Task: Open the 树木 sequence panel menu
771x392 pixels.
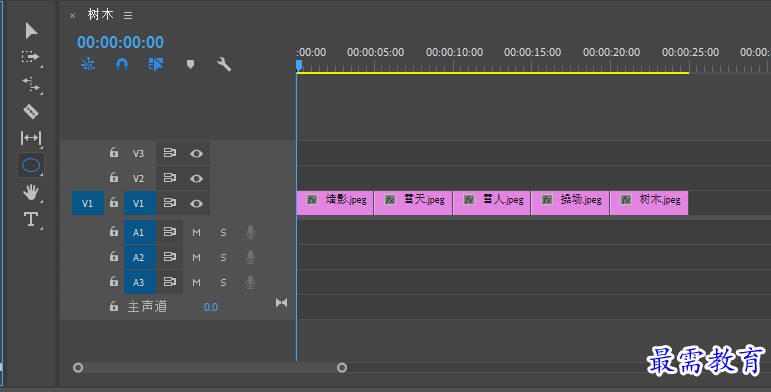Action: (x=128, y=16)
